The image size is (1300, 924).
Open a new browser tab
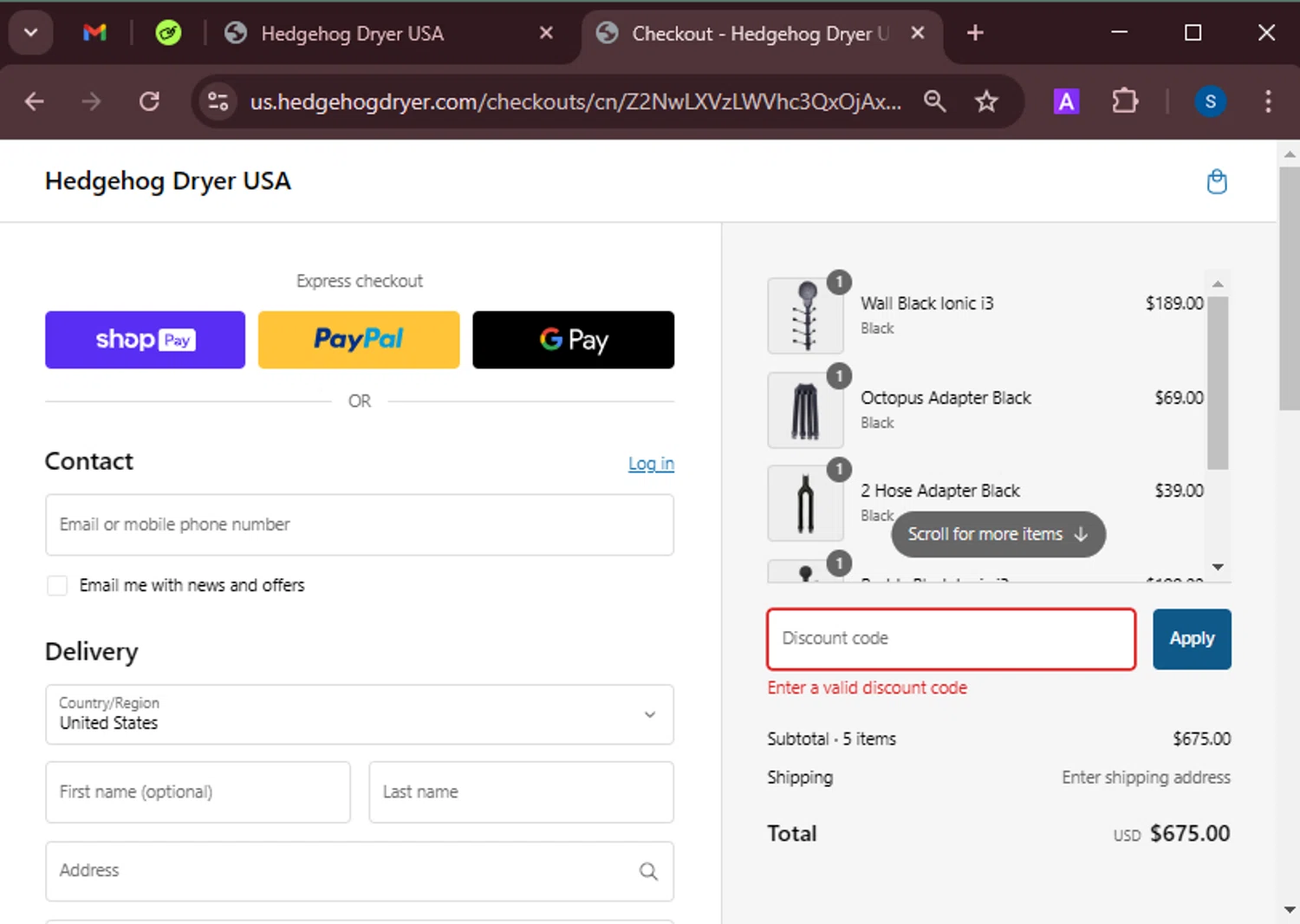click(x=975, y=33)
